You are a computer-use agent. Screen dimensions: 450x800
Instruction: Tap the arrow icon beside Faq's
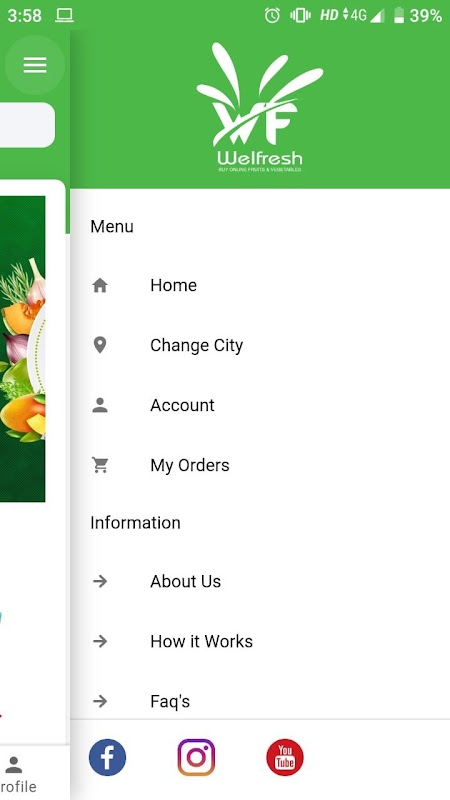pos(100,702)
